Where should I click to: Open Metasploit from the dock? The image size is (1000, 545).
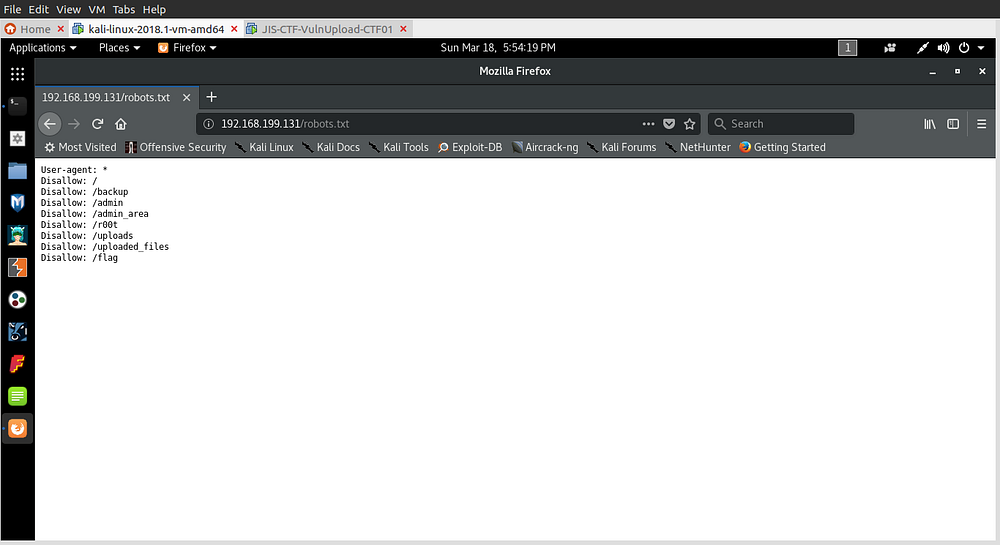click(17, 203)
